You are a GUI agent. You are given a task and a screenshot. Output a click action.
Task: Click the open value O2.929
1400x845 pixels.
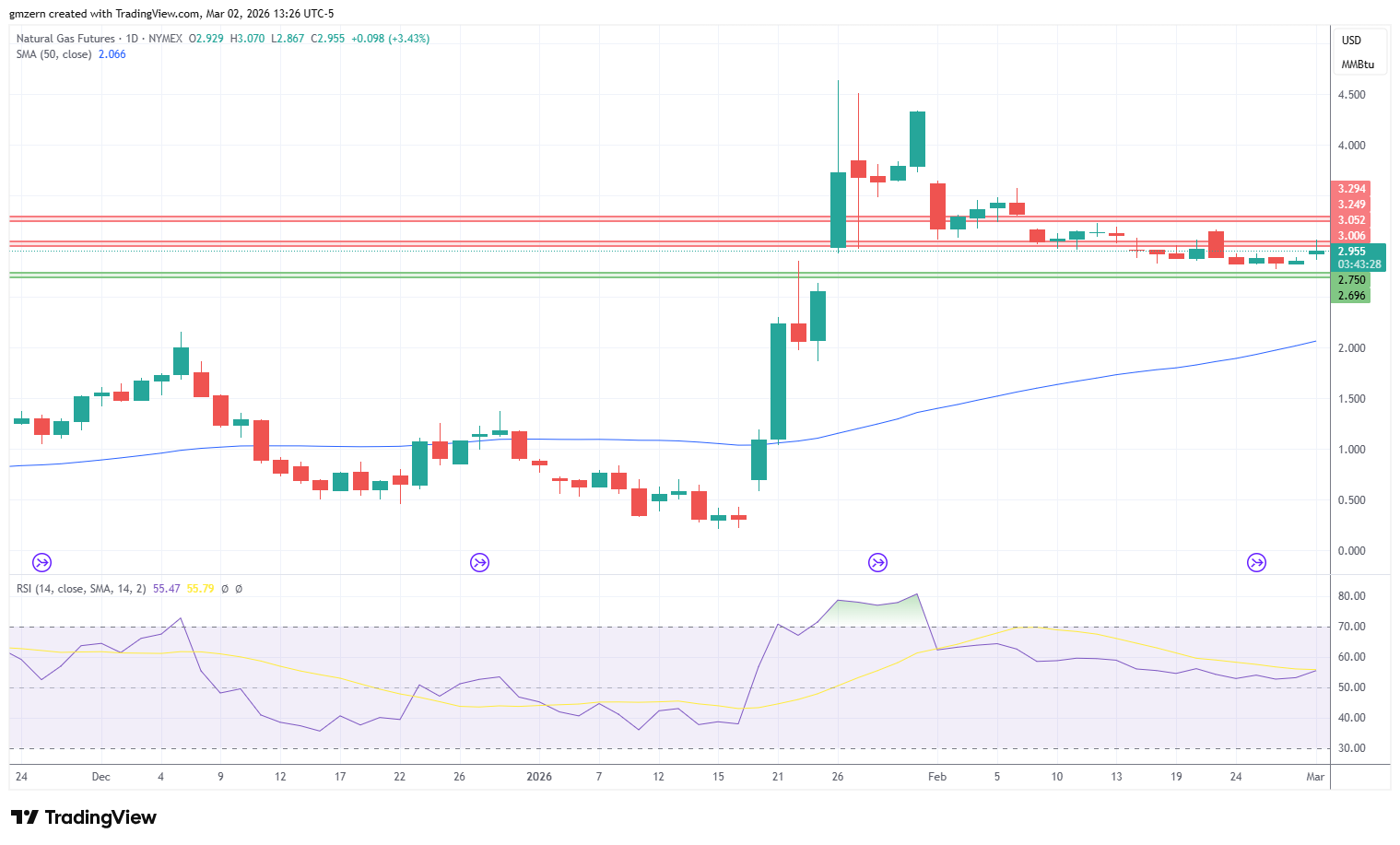(206, 39)
